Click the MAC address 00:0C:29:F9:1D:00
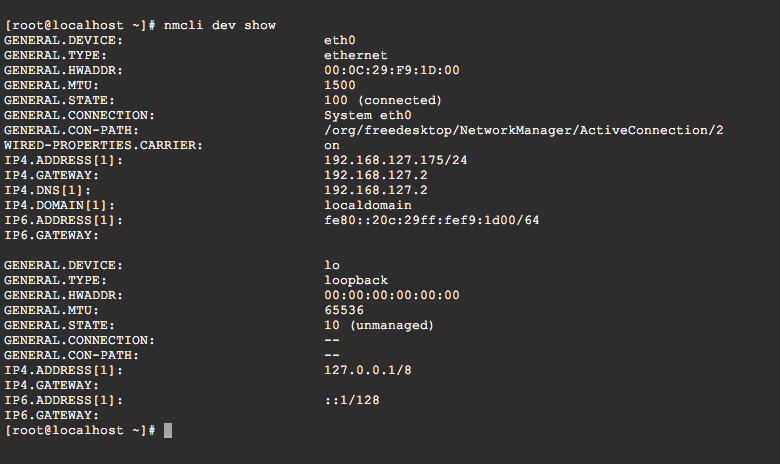 click(392, 70)
